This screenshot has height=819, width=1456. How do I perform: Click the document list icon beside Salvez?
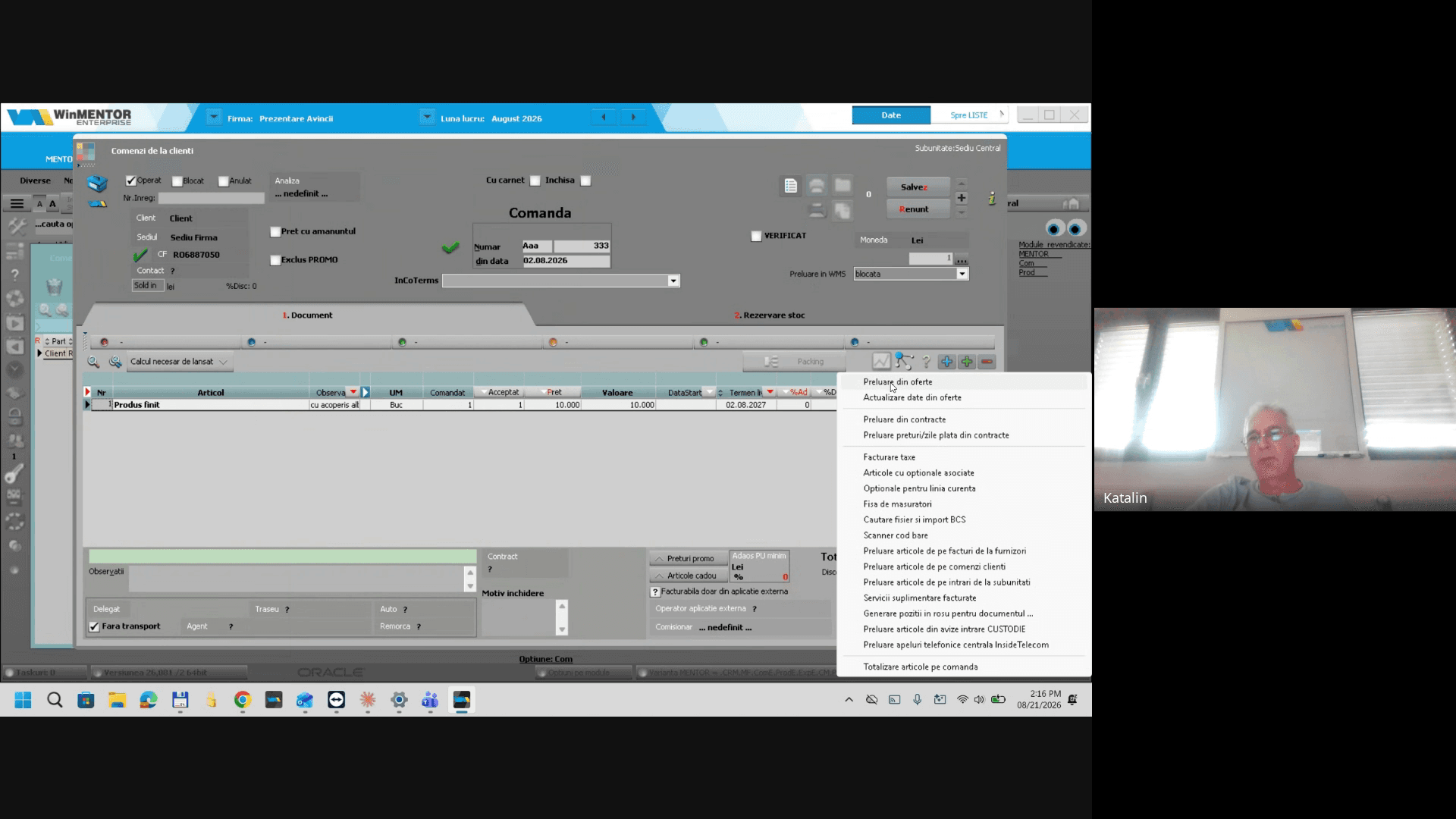790,186
